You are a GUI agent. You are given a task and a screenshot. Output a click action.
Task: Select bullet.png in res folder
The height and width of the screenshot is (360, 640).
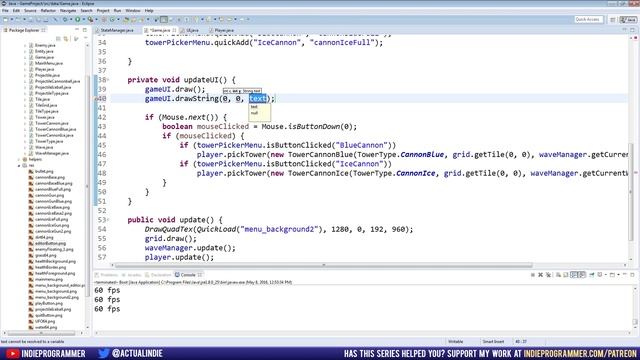(x=44, y=171)
